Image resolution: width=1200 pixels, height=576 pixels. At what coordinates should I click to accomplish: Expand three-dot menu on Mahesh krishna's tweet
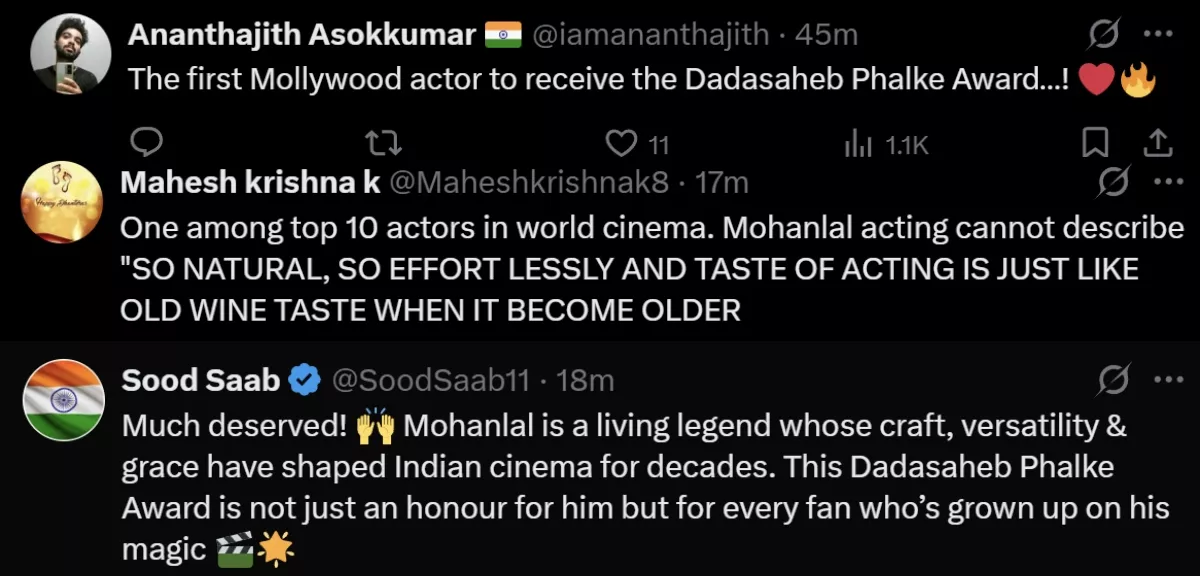(1167, 183)
